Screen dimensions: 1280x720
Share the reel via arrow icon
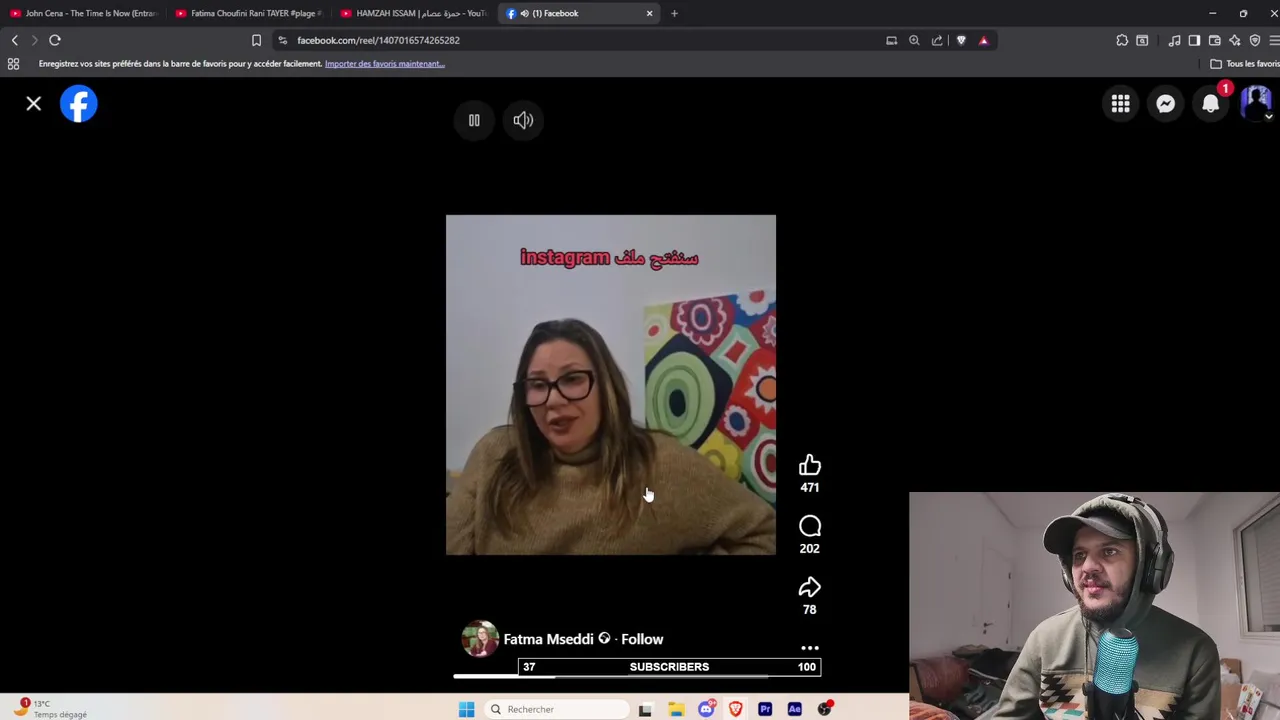tap(810, 587)
